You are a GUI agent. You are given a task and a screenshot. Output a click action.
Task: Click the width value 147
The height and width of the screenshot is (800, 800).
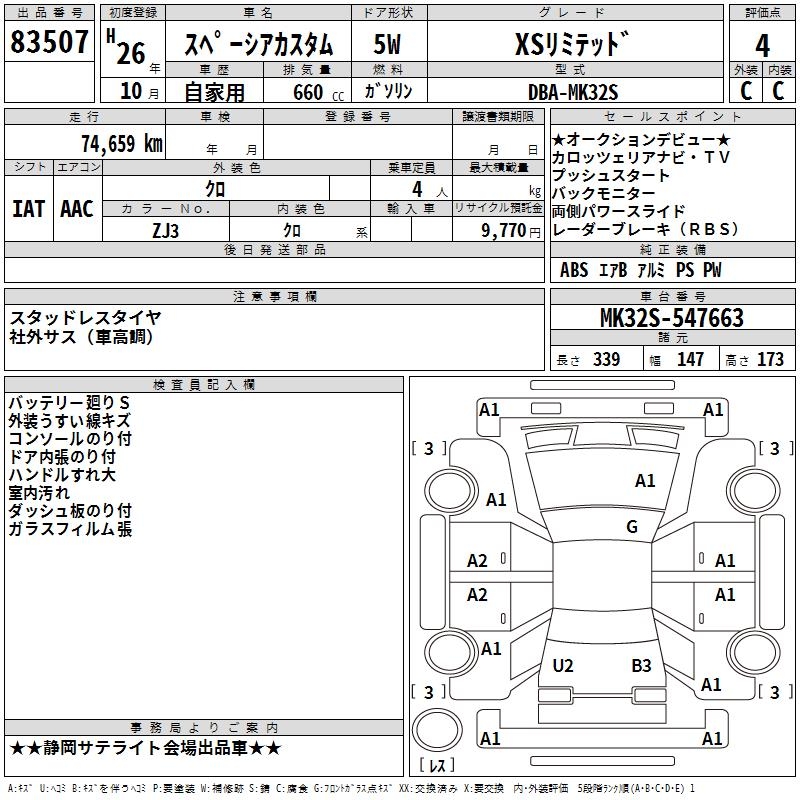point(690,359)
